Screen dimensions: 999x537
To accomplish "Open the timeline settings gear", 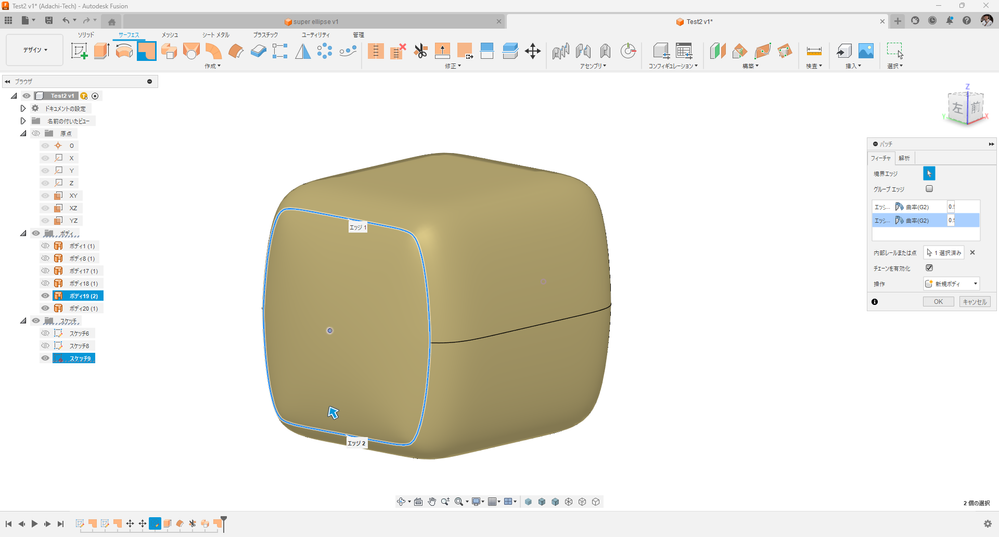I will coord(988,524).
